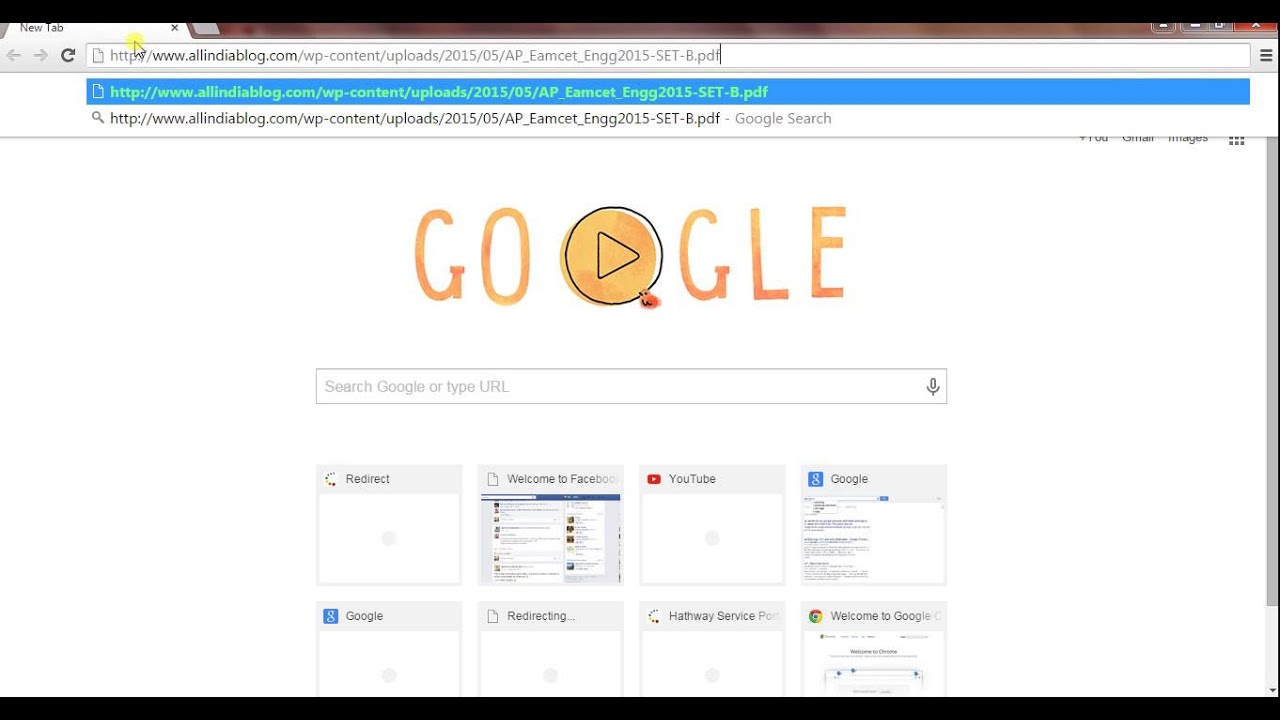
Task: Open the Google apps grid
Action: pyautogui.click(x=1236, y=141)
